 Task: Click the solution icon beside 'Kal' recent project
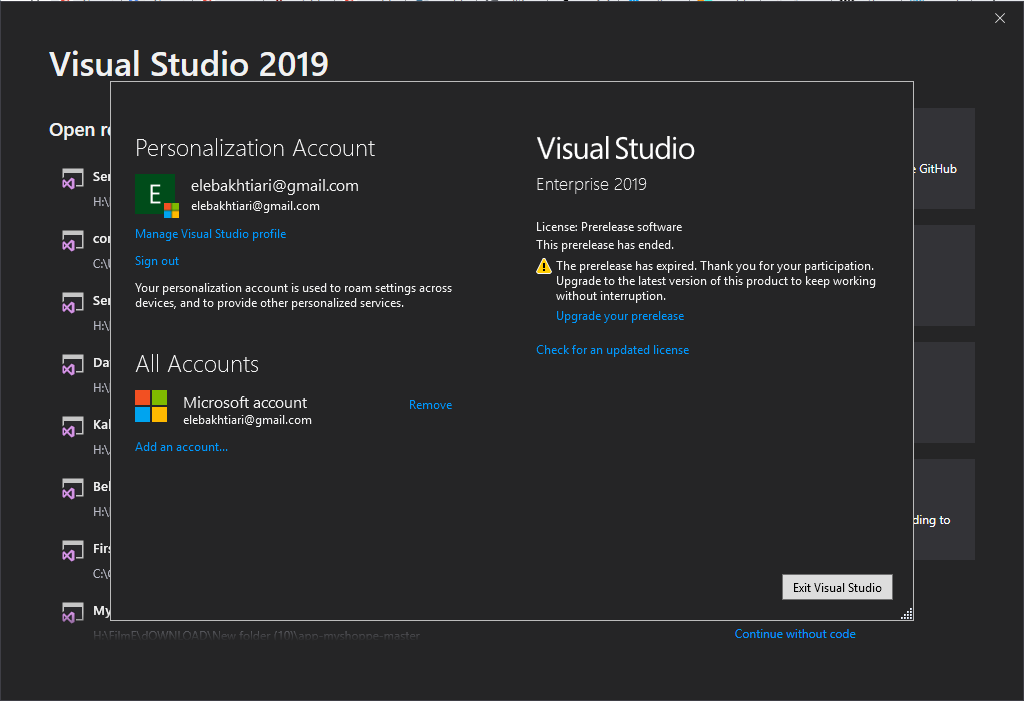click(72, 427)
